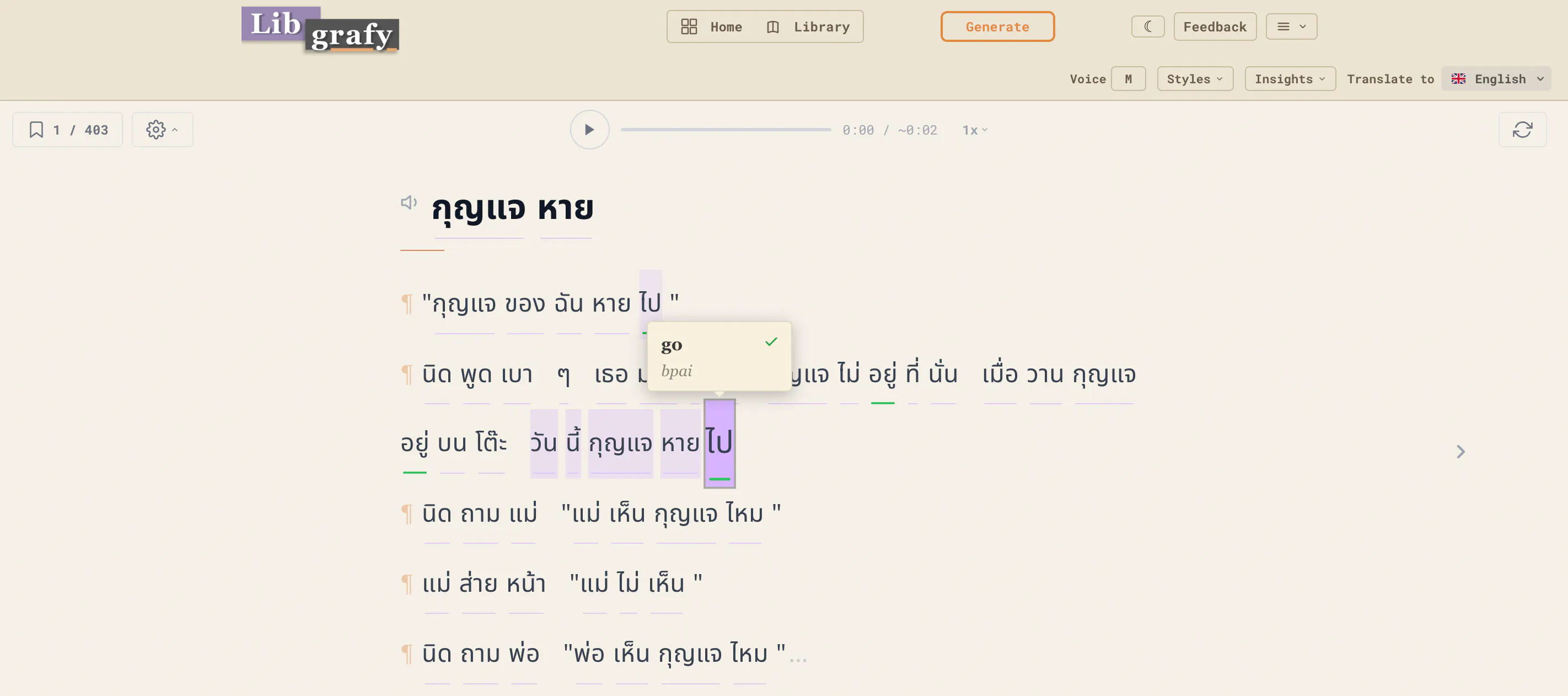Click the bookmark icon at 1 / 403
This screenshot has height=696, width=1568.
point(36,130)
